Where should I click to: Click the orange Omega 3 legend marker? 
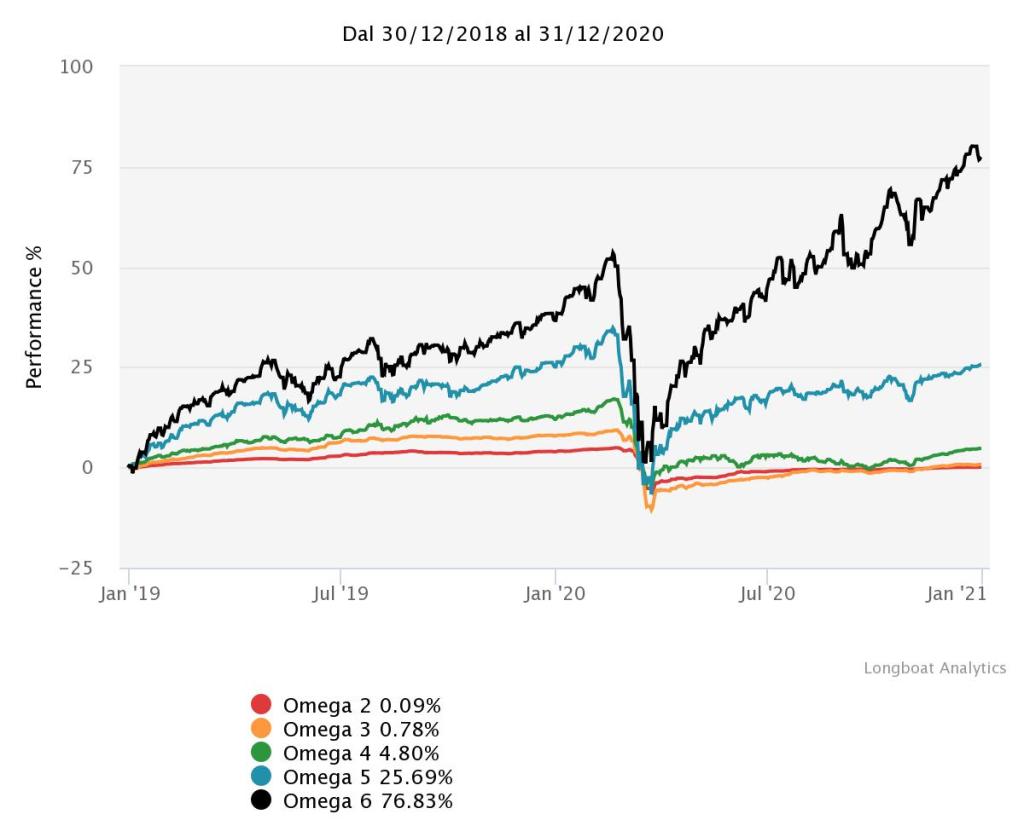coord(262,728)
